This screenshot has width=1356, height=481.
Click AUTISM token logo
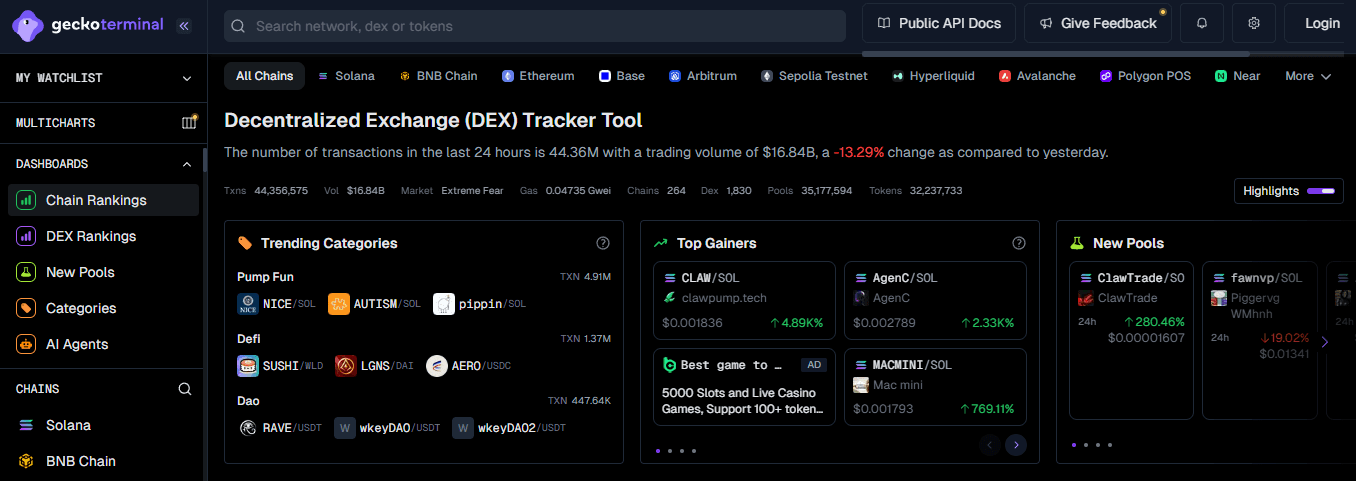[x=339, y=304]
